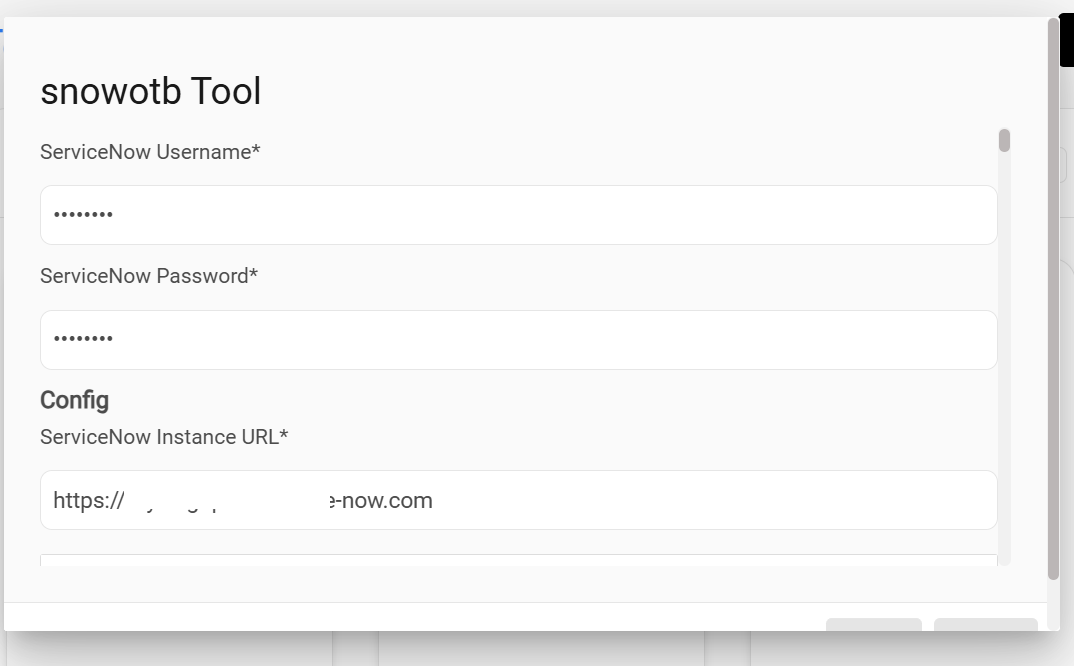Click the 'ServiceNow Username*' label
The image size is (1074, 666).
(150, 152)
